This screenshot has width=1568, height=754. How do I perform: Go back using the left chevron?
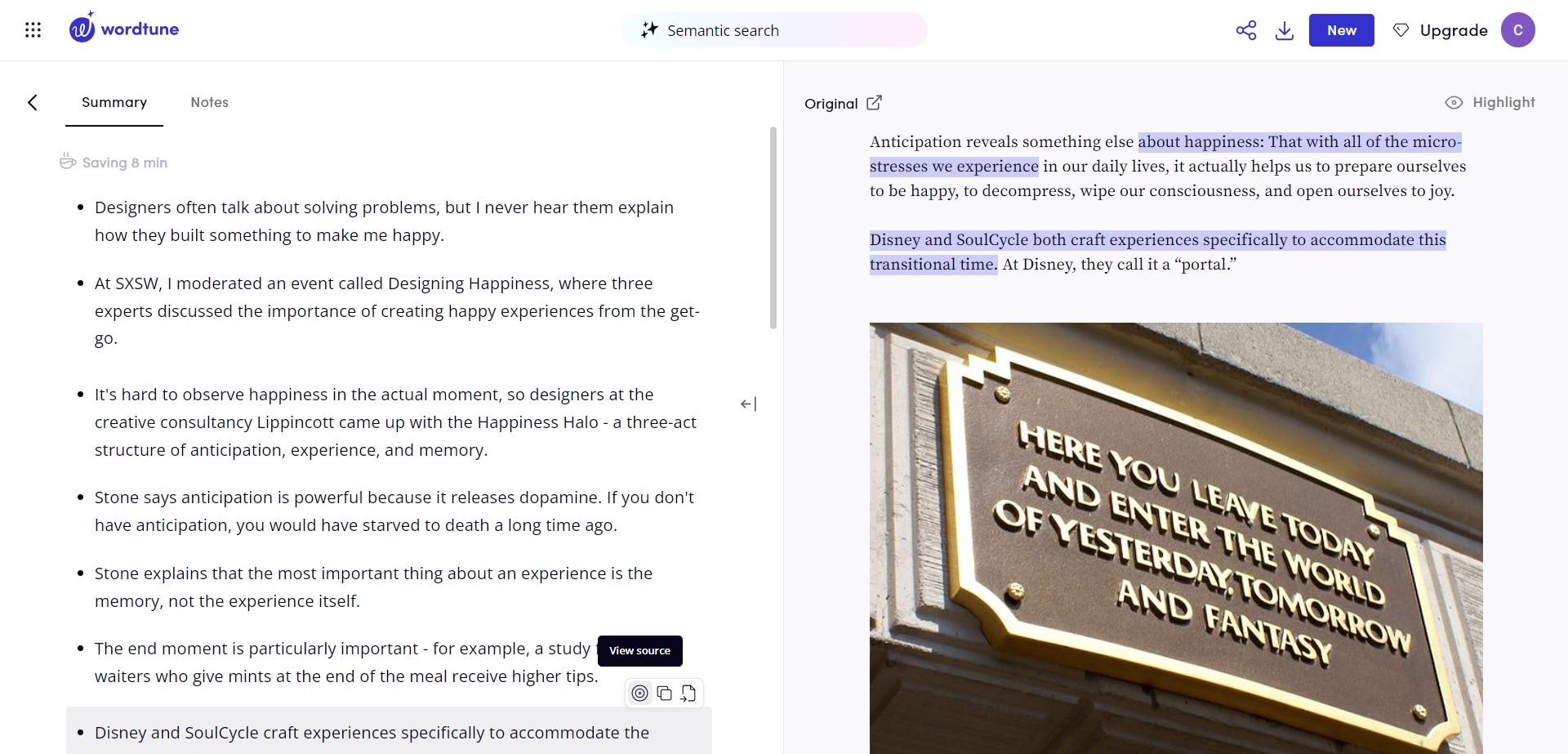33,102
